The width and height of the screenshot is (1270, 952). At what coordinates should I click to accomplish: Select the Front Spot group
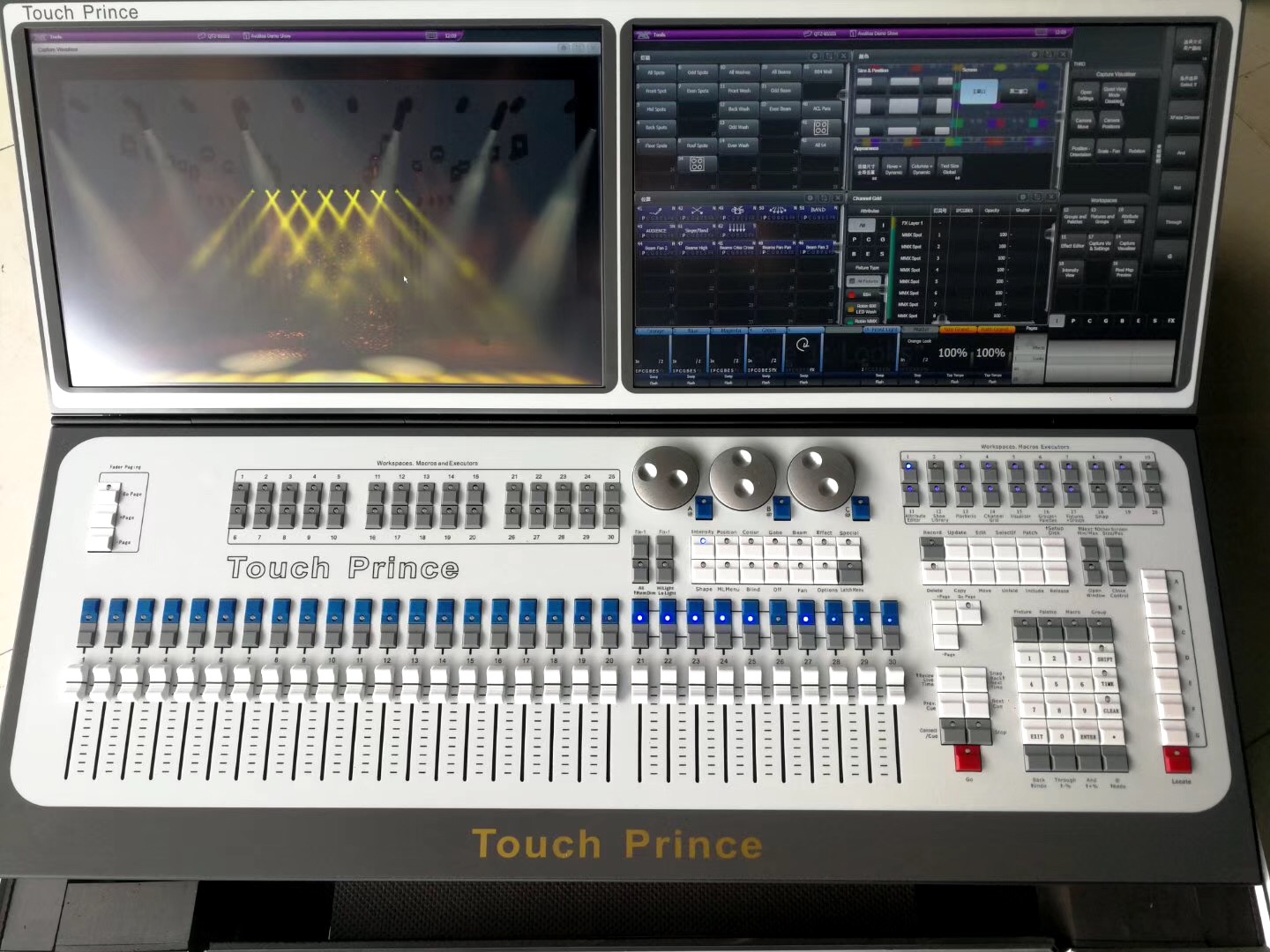(656, 91)
